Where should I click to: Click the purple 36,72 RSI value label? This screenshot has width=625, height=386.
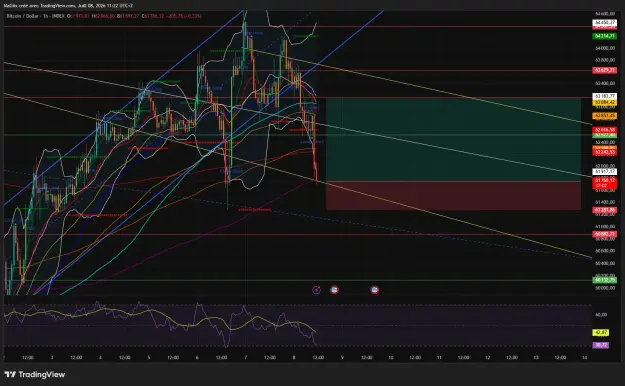point(601,345)
